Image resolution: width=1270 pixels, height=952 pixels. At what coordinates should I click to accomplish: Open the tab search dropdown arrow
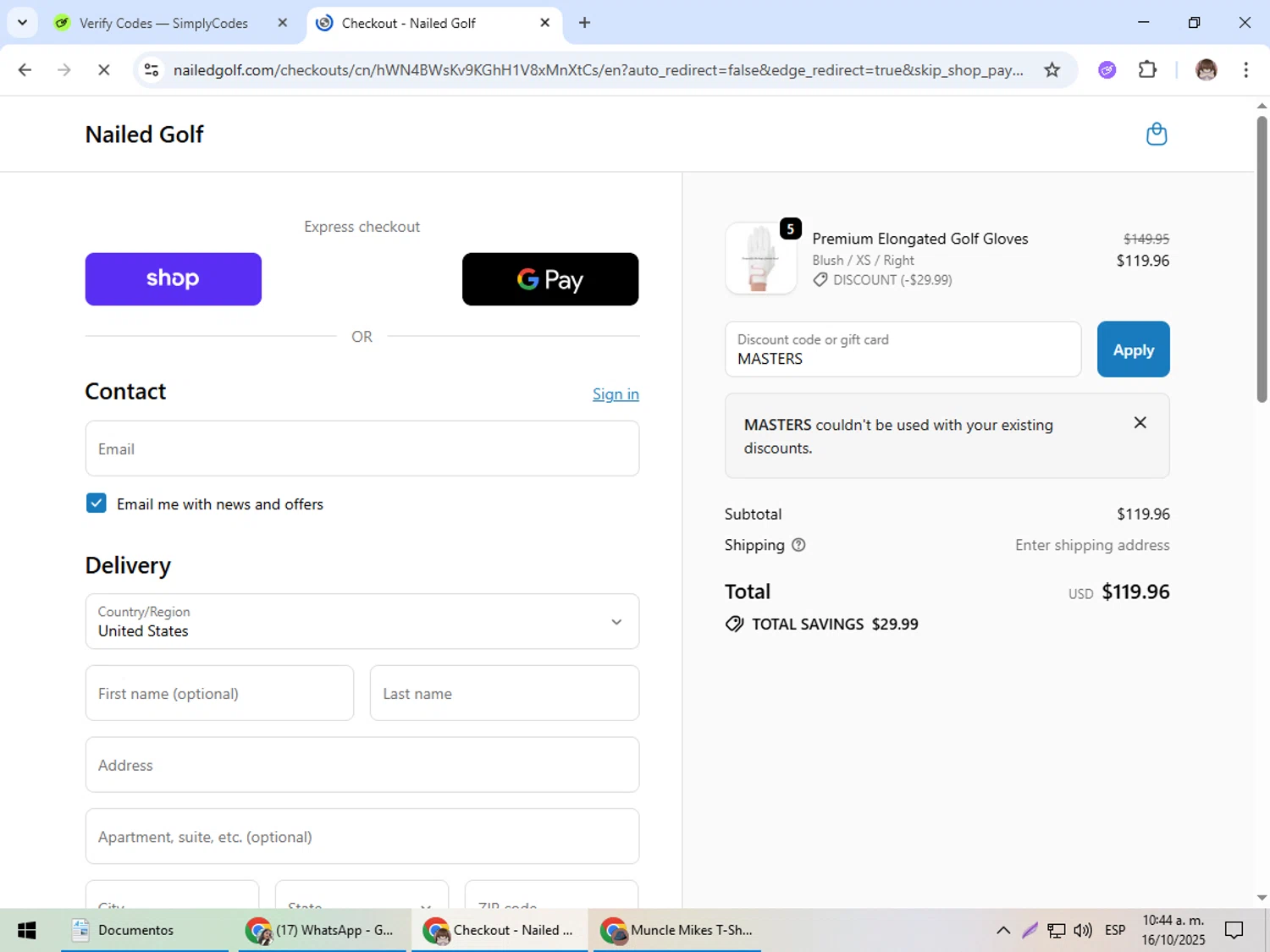(22, 23)
